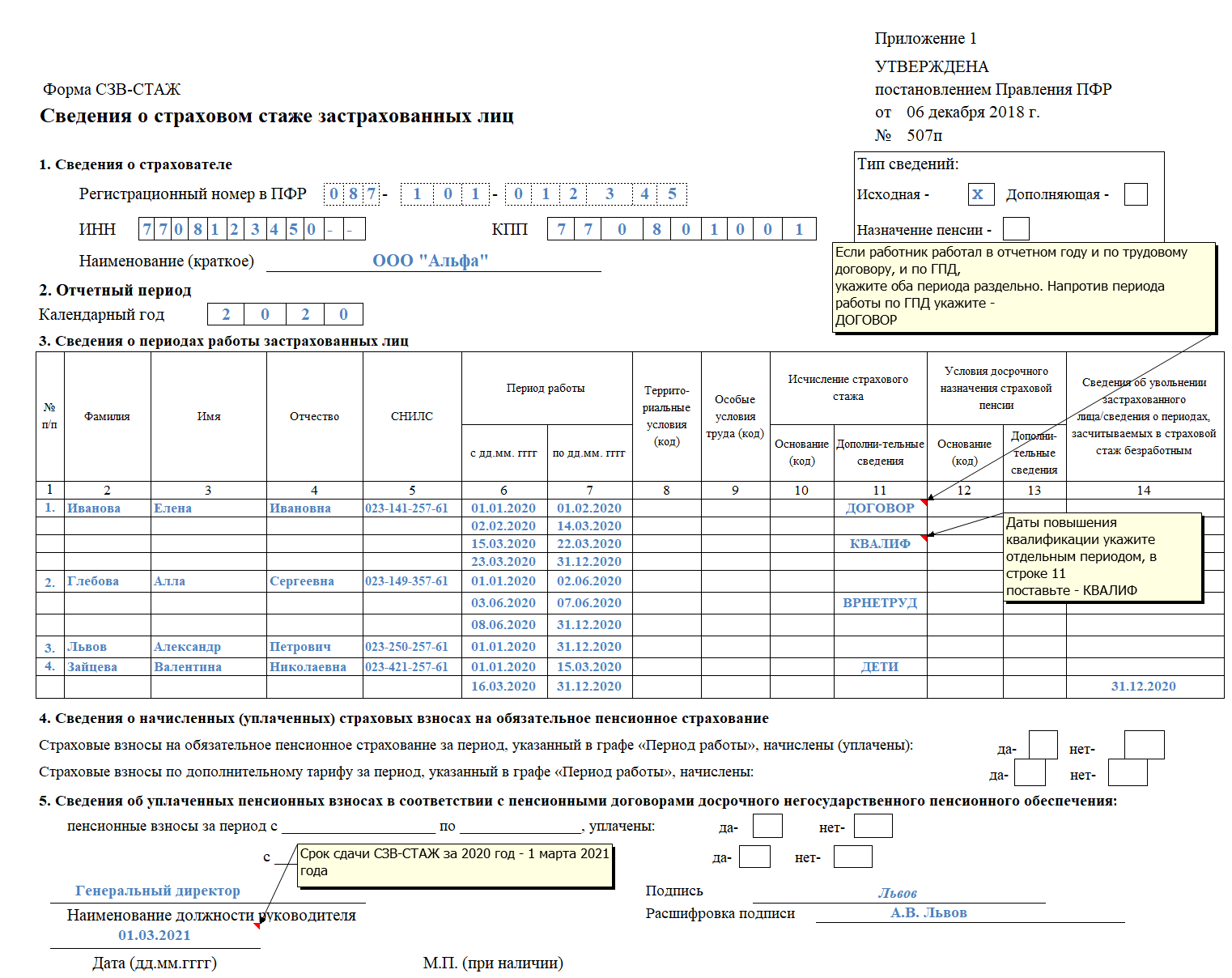Check the Назначение пенсии box

click(1016, 229)
